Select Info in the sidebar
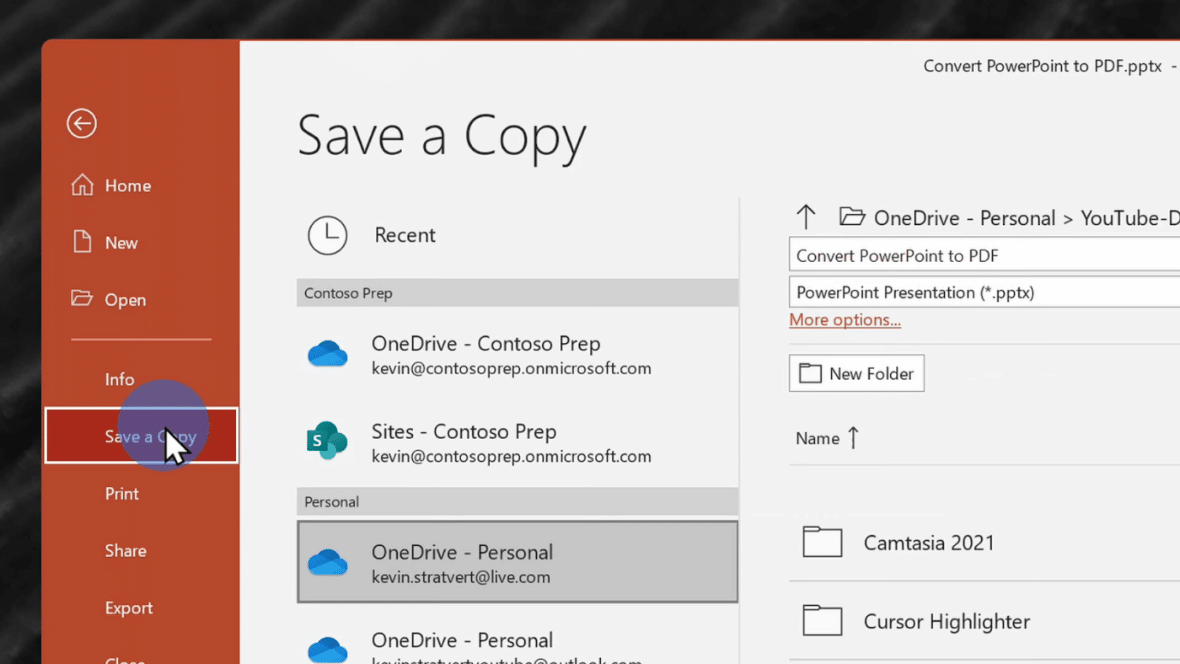Screen dimensions: 1180x664 [119, 379]
